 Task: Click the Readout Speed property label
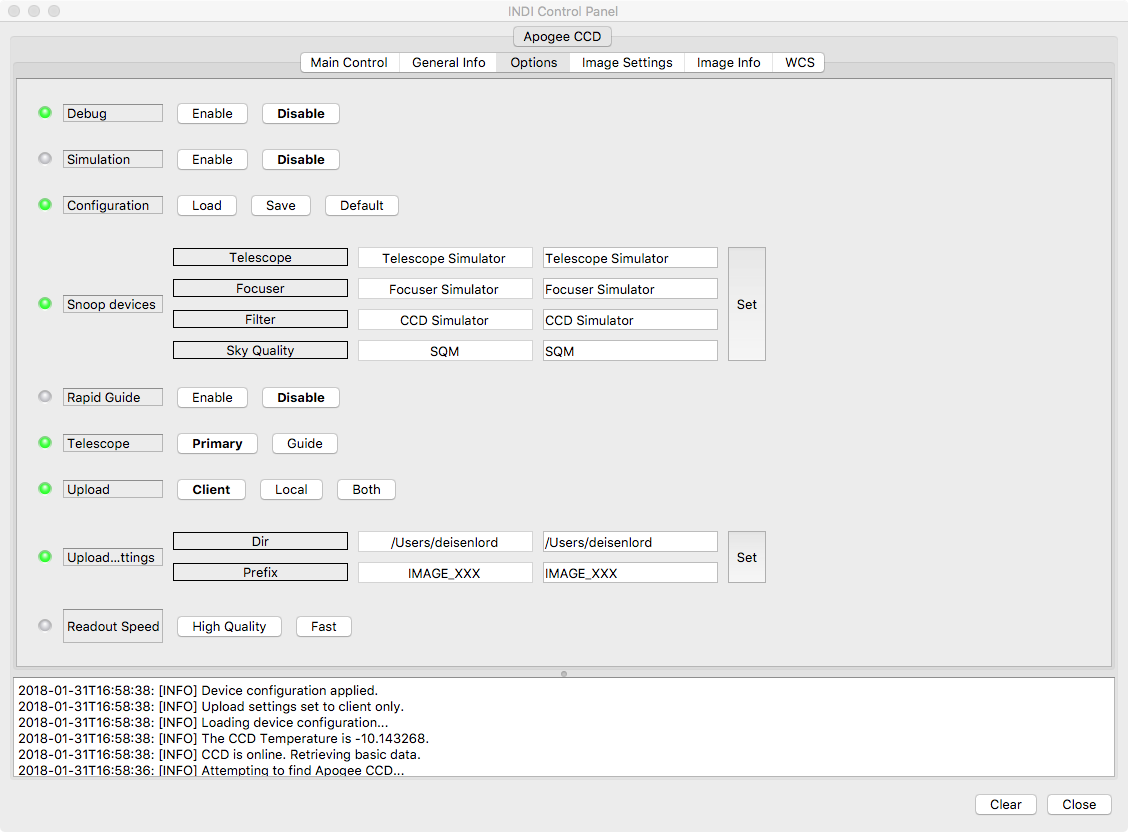coord(113,626)
